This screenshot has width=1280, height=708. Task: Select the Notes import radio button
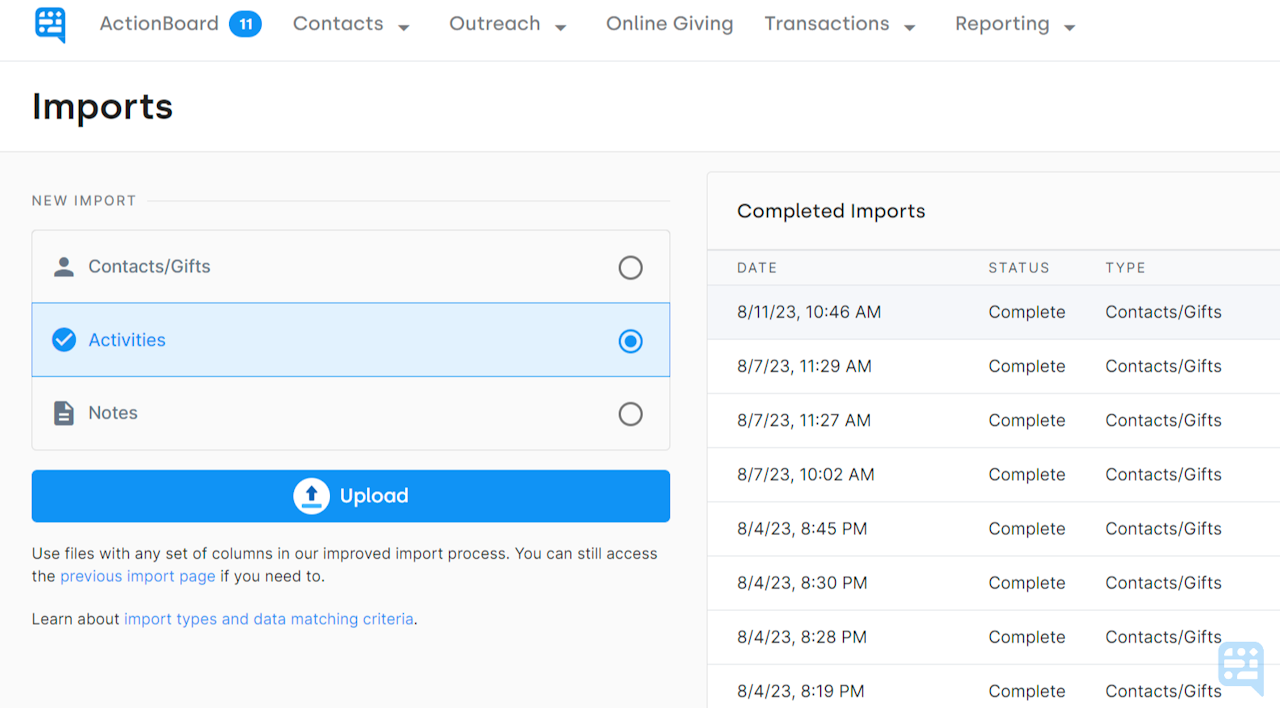point(630,413)
